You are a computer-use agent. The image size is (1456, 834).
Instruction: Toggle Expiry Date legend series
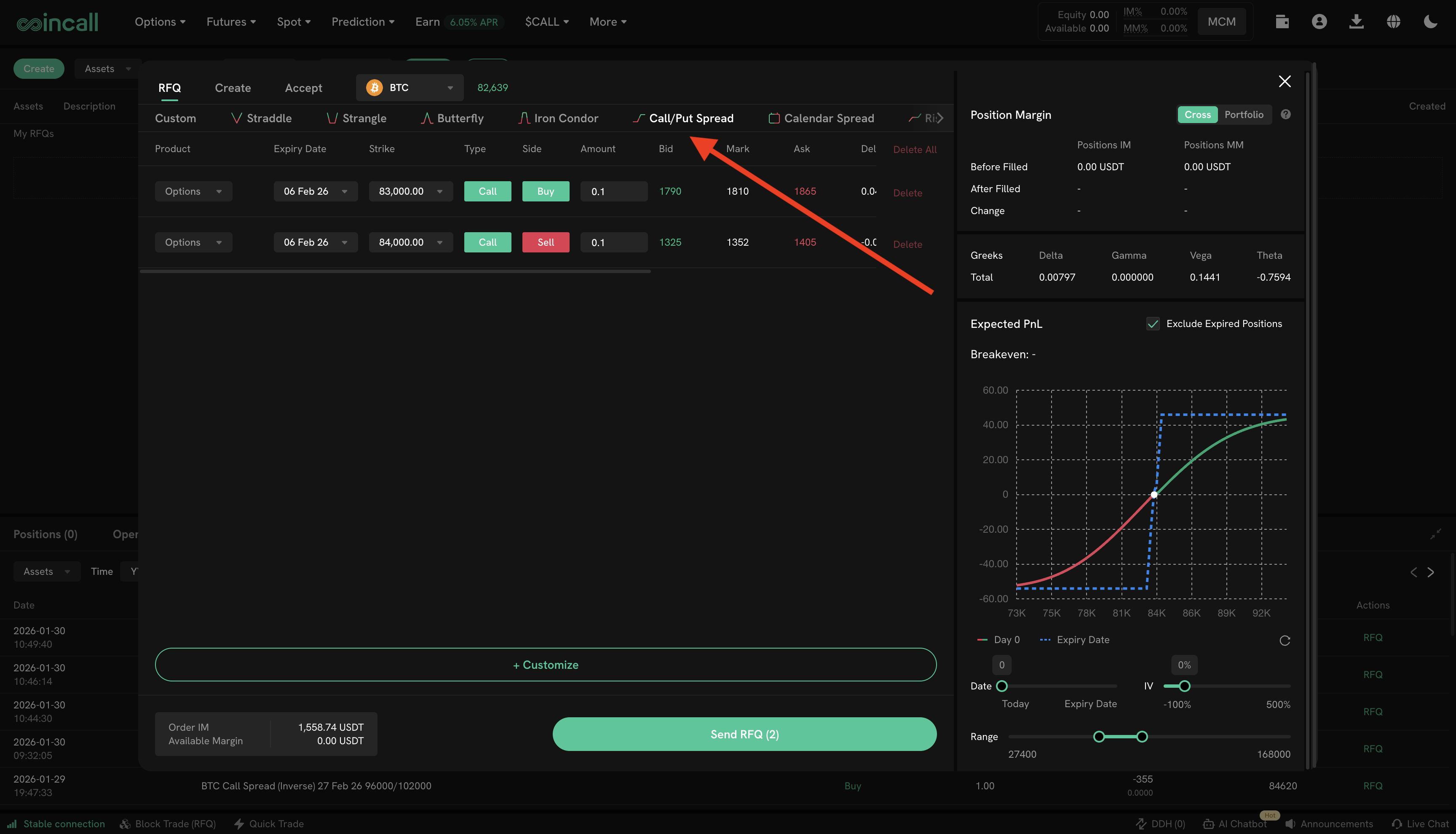click(1074, 640)
